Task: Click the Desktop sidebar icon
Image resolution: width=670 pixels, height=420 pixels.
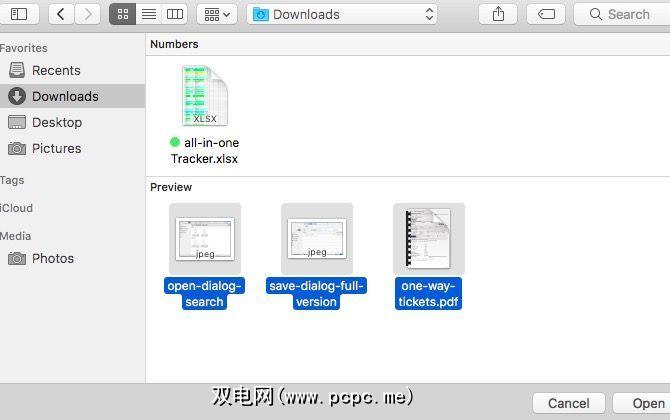Action: (x=17, y=122)
